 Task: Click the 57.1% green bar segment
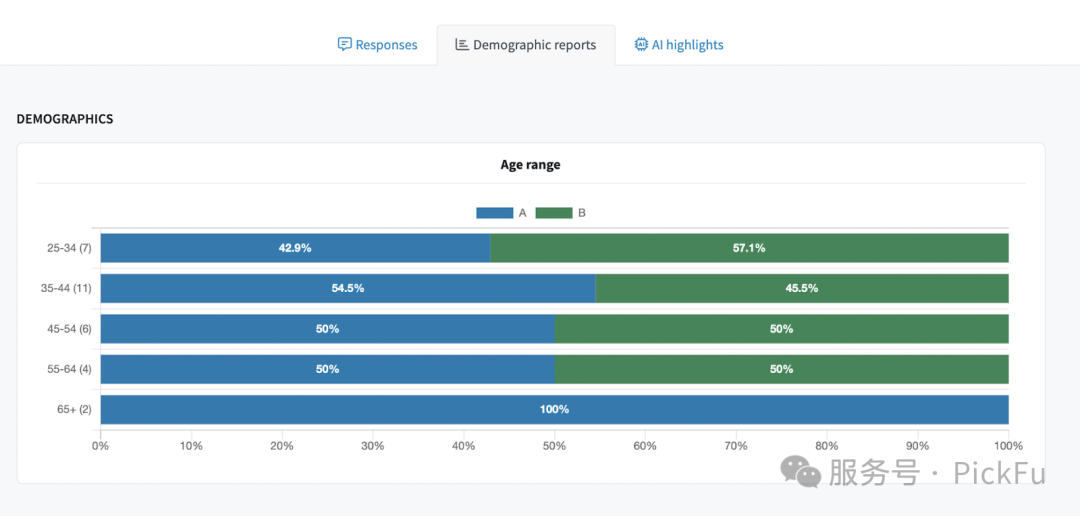(749, 248)
